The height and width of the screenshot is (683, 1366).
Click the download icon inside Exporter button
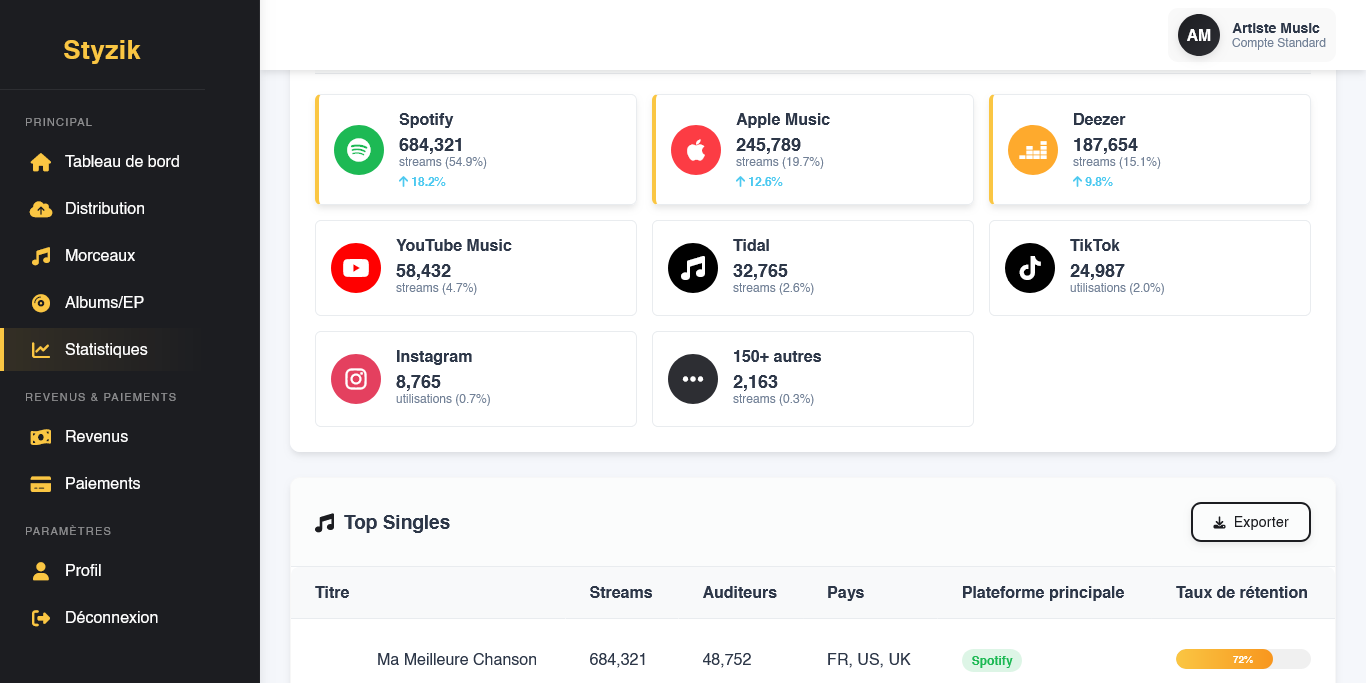(x=1219, y=523)
